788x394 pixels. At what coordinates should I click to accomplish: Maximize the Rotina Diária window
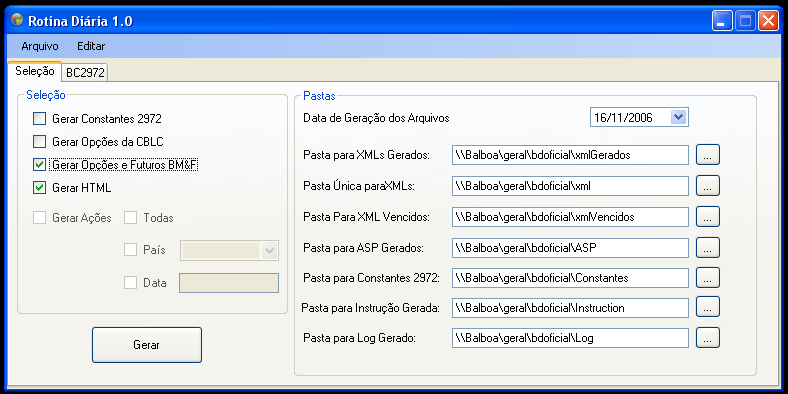click(746, 21)
